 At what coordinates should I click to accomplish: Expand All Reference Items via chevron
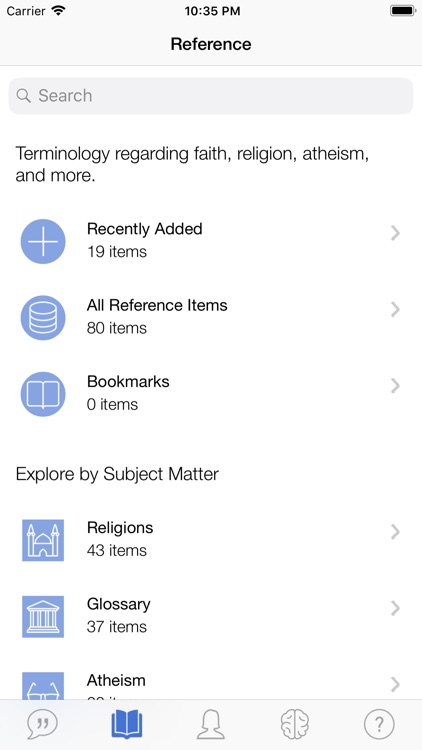(x=395, y=309)
